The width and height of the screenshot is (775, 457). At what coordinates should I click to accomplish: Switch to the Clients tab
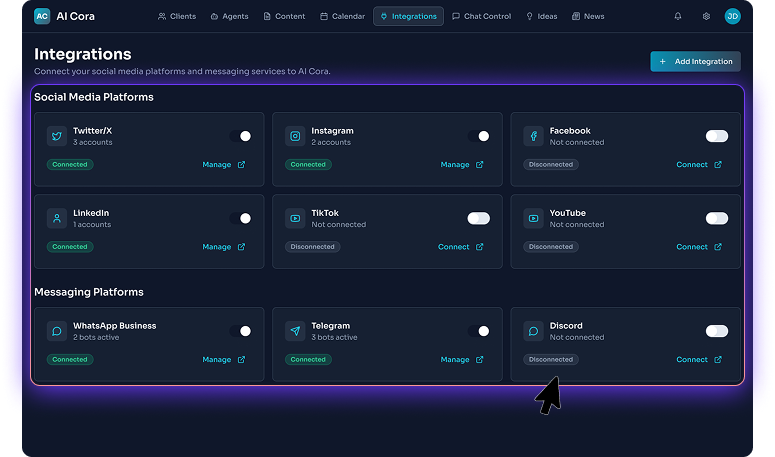tap(177, 16)
